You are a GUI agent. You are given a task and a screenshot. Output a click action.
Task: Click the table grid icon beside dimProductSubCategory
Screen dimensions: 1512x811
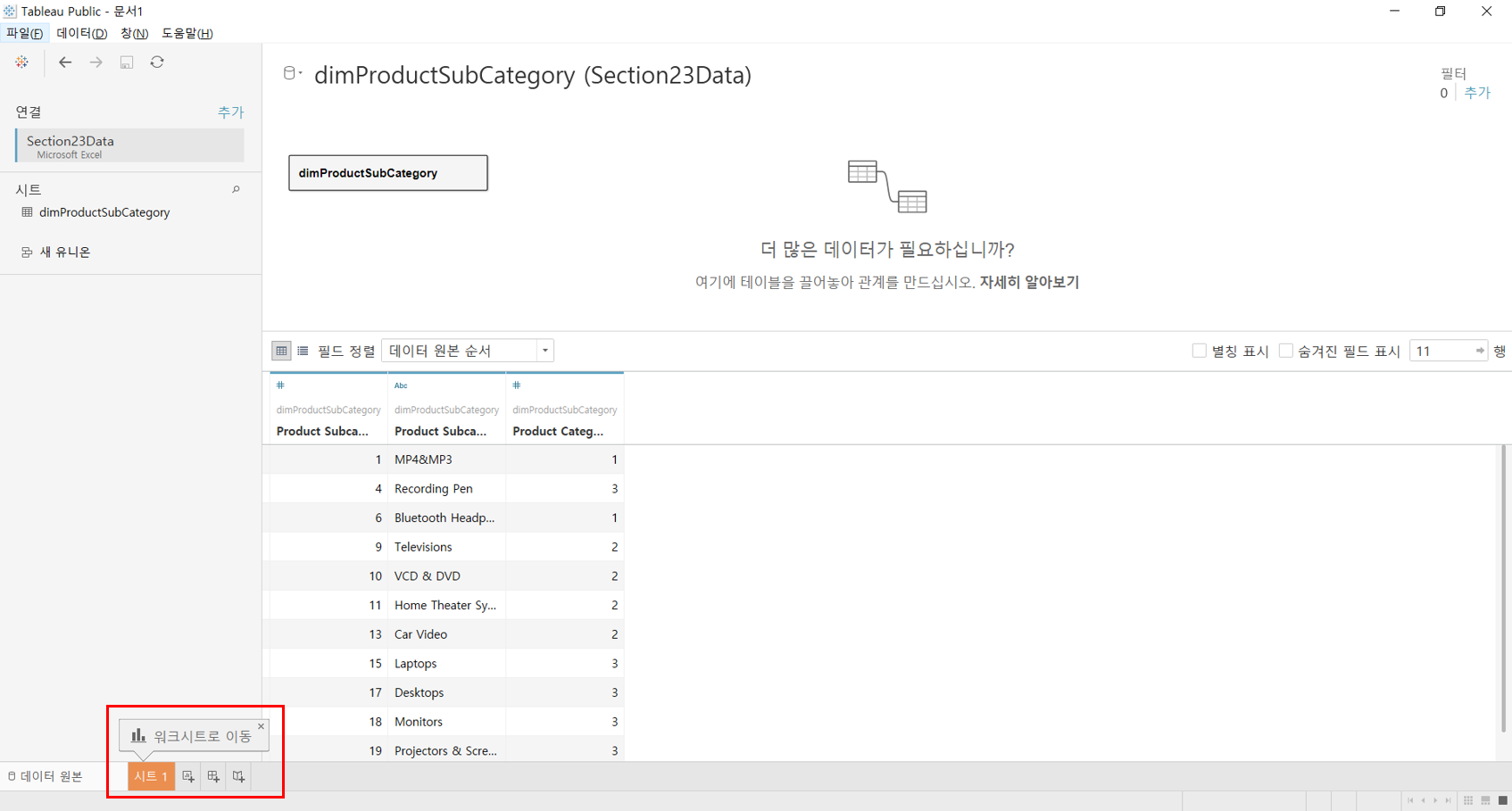pos(27,212)
